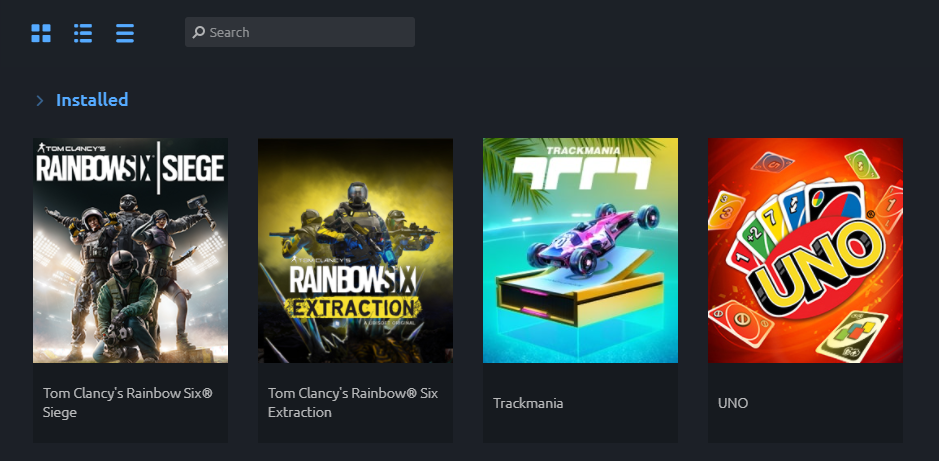Switch to the grid tile view
939x461 pixels.
tap(41, 33)
